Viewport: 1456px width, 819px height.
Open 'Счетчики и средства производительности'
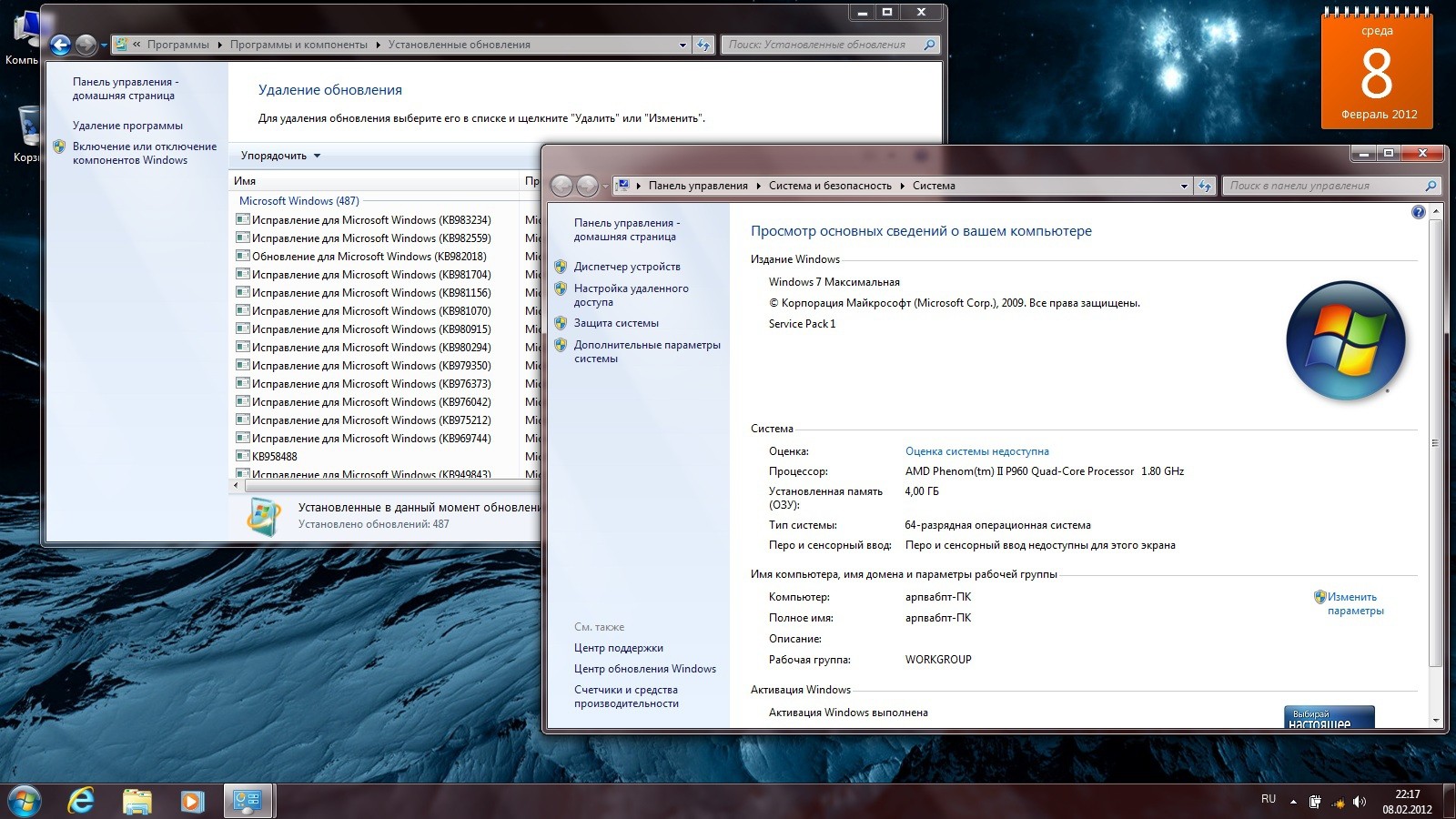[626, 696]
